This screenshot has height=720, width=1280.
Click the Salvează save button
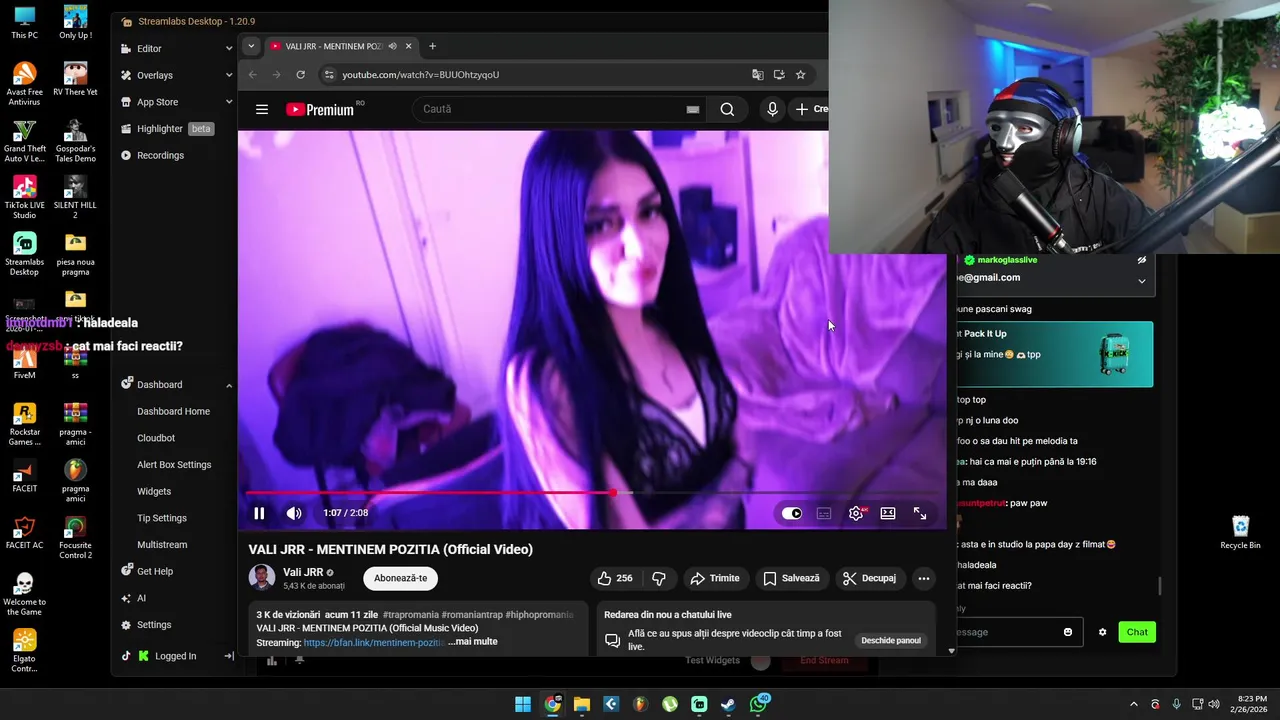point(792,578)
